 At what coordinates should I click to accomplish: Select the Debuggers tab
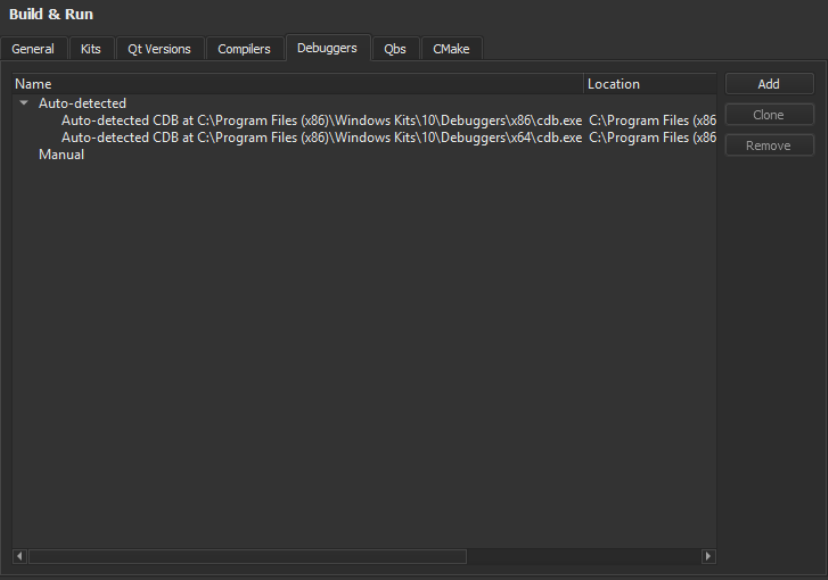point(327,48)
